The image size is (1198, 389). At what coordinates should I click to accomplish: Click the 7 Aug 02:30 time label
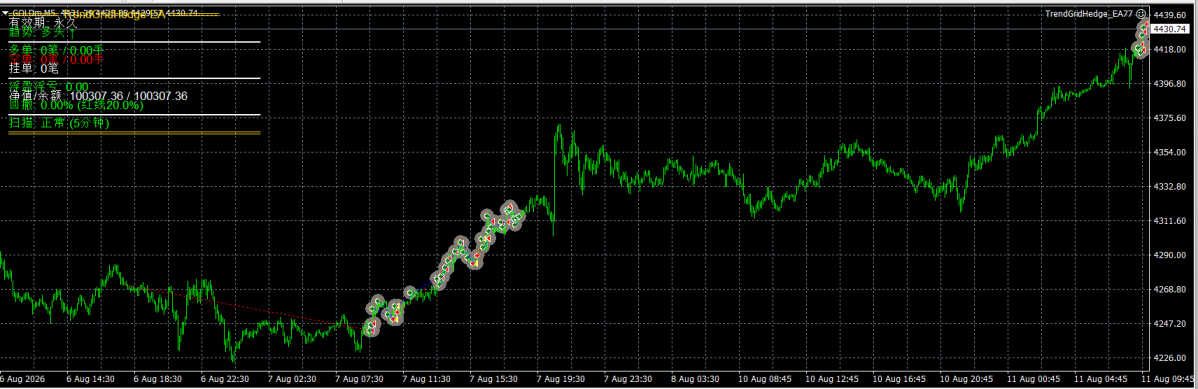(x=293, y=379)
